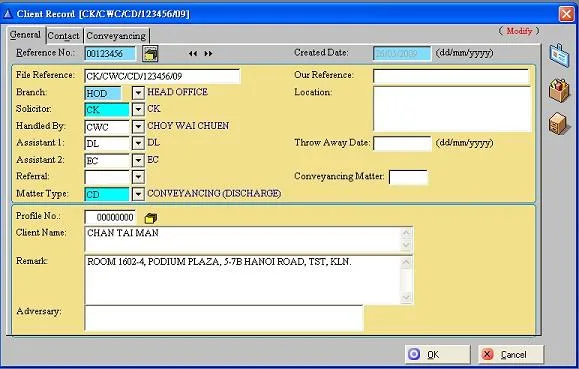Click the Throw Away Date field
The width and height of the screenshot is (579, 369).
point(402,143)
